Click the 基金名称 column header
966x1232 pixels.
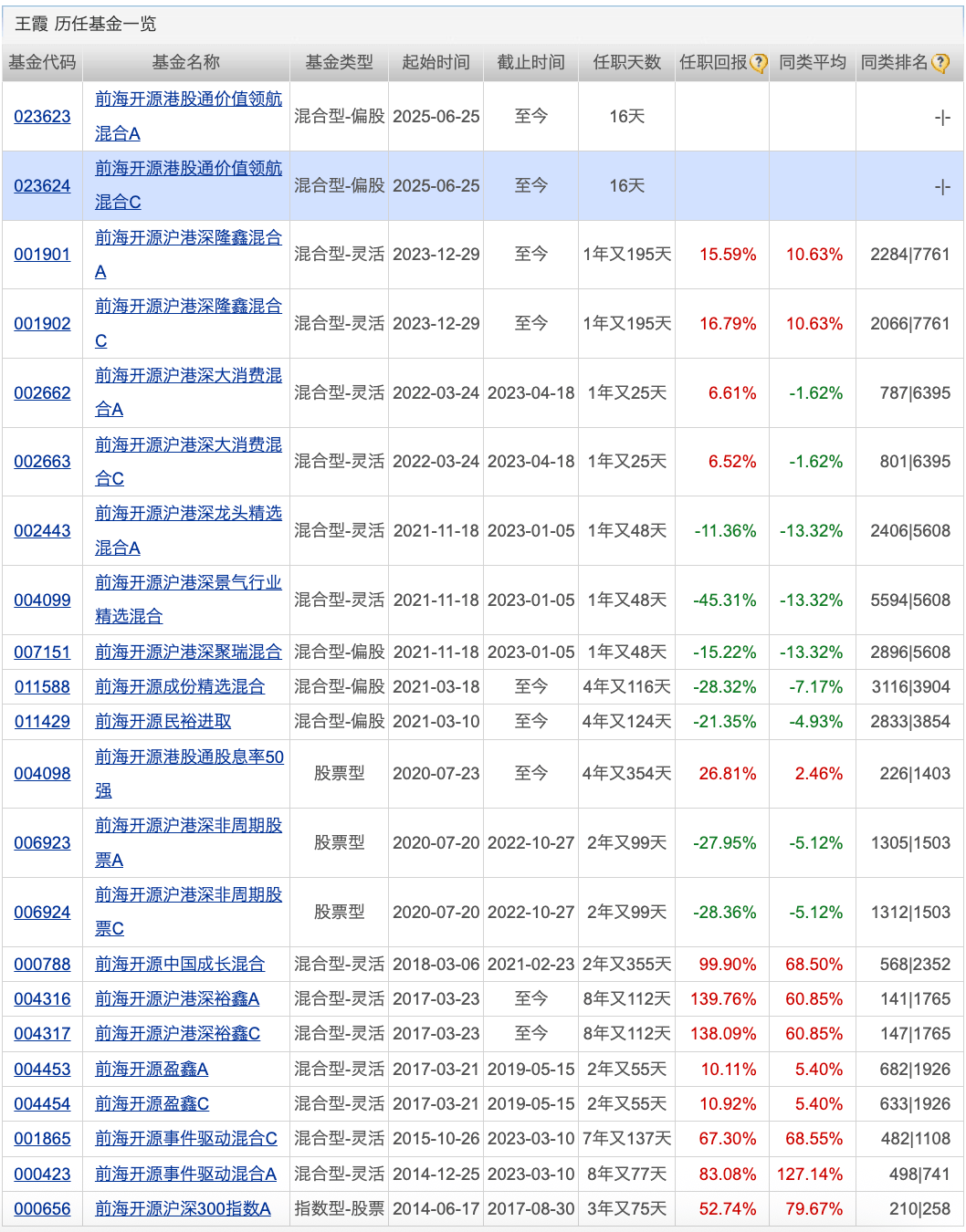186,63
